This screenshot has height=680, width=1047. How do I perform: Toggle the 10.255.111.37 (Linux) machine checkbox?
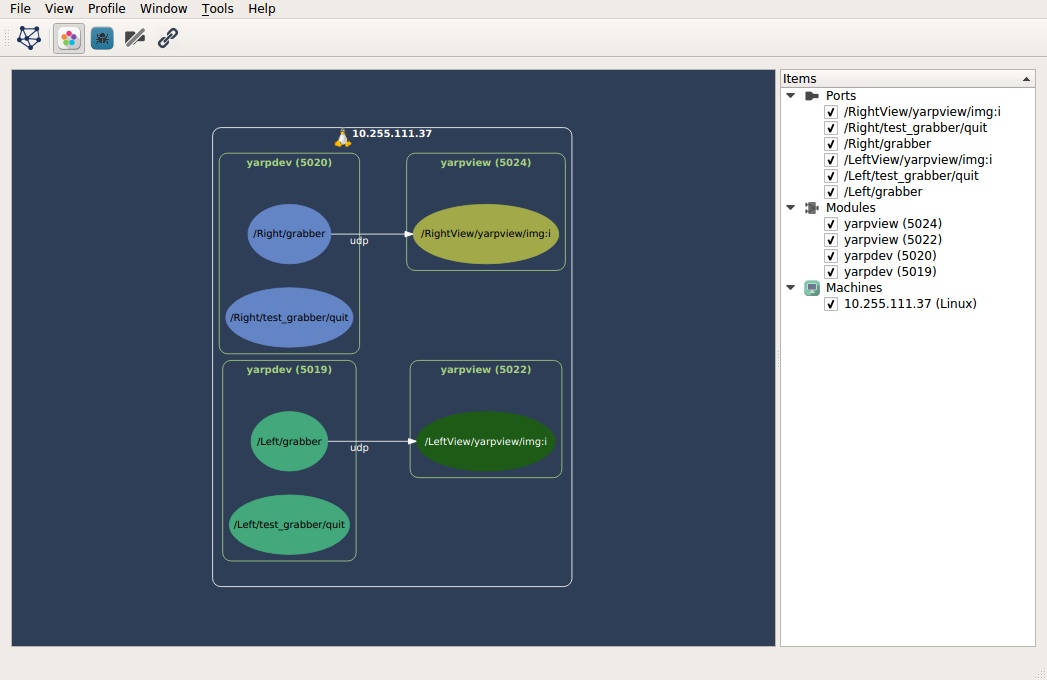coord(831,304)
